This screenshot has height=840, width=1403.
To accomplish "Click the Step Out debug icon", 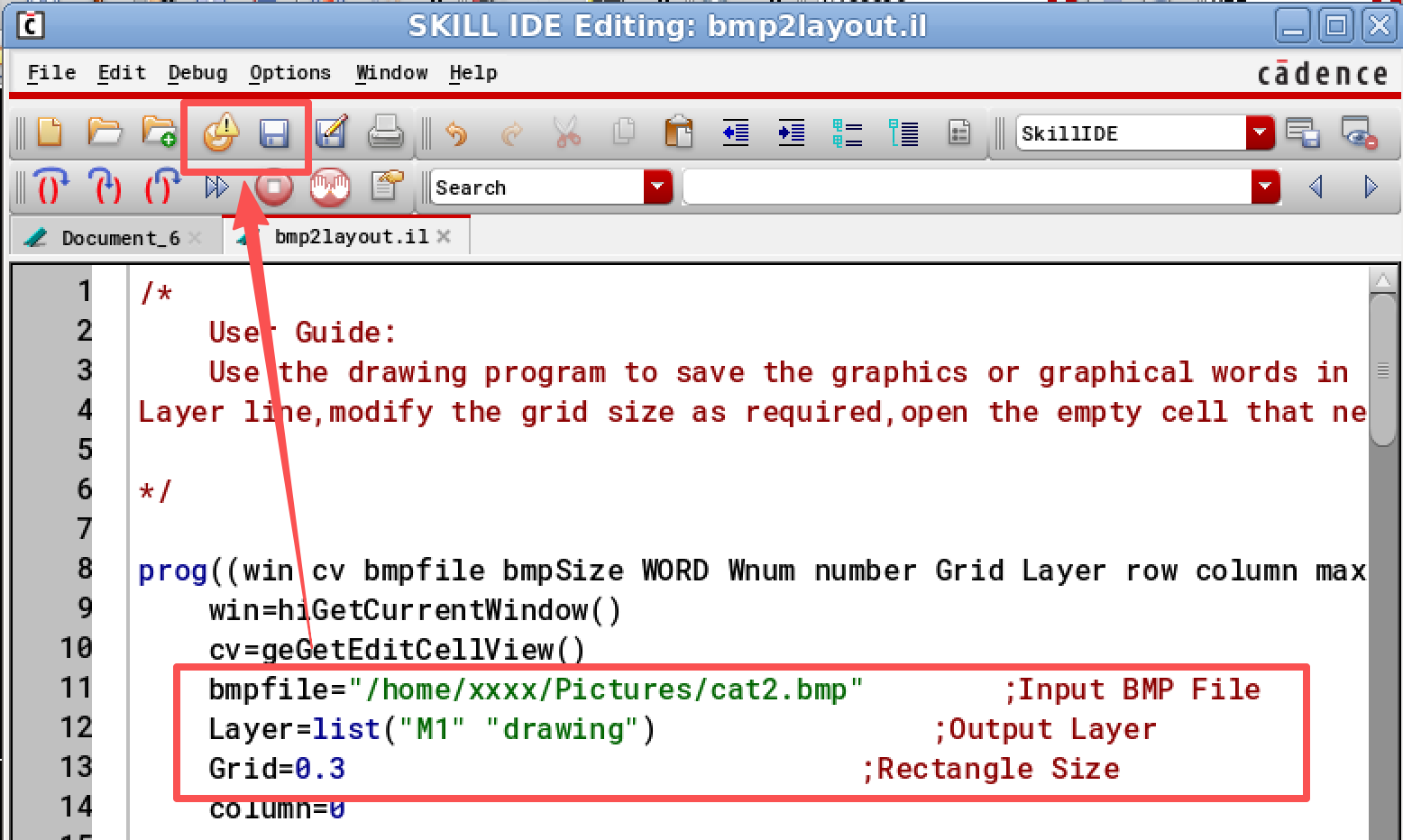I will pyautogui.click(x=161, y=187).
